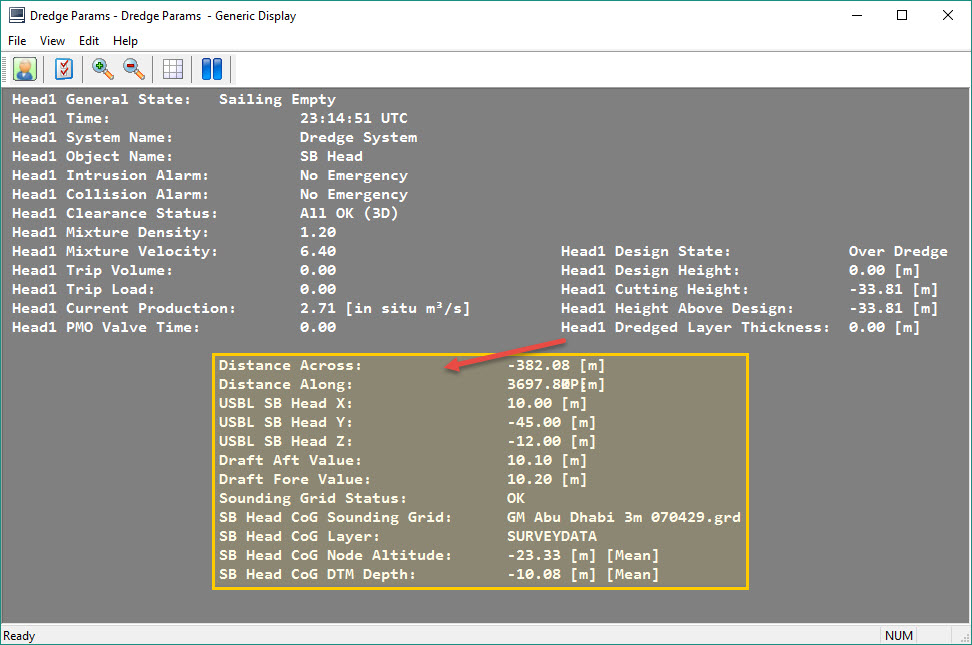972x645 pixels.
Task: Zoom out with the minus magnifier
Action: click(x=133, y=69)
